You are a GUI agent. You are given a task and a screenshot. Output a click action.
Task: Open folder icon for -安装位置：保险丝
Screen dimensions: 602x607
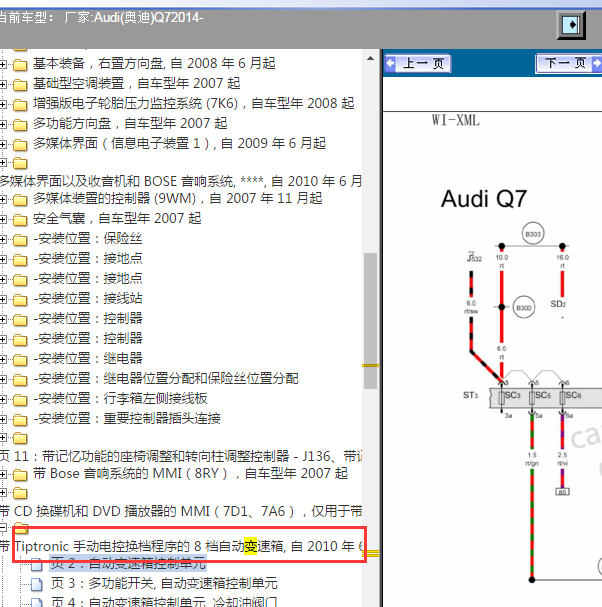click(x=20, y=240)
